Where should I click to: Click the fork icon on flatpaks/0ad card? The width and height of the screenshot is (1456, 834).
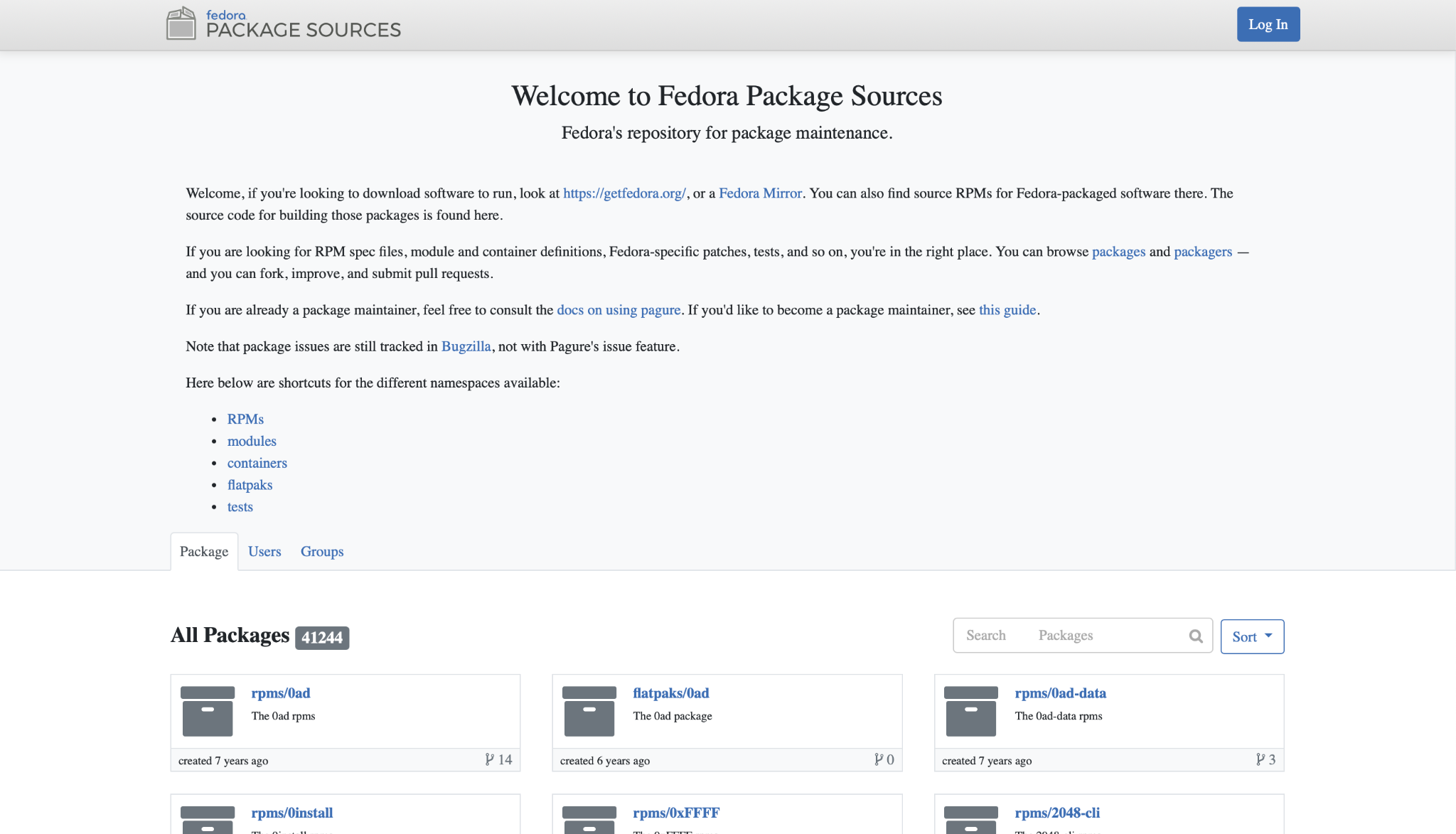pyautogui.click(x=879, y=759)
